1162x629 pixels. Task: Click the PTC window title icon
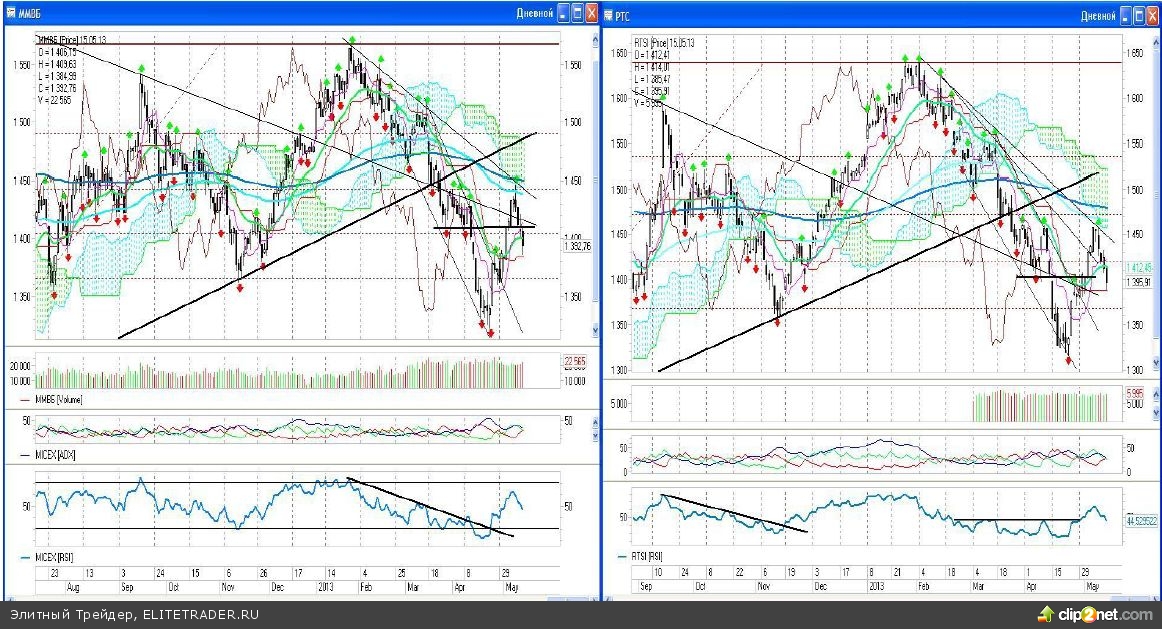coord(608,16)
